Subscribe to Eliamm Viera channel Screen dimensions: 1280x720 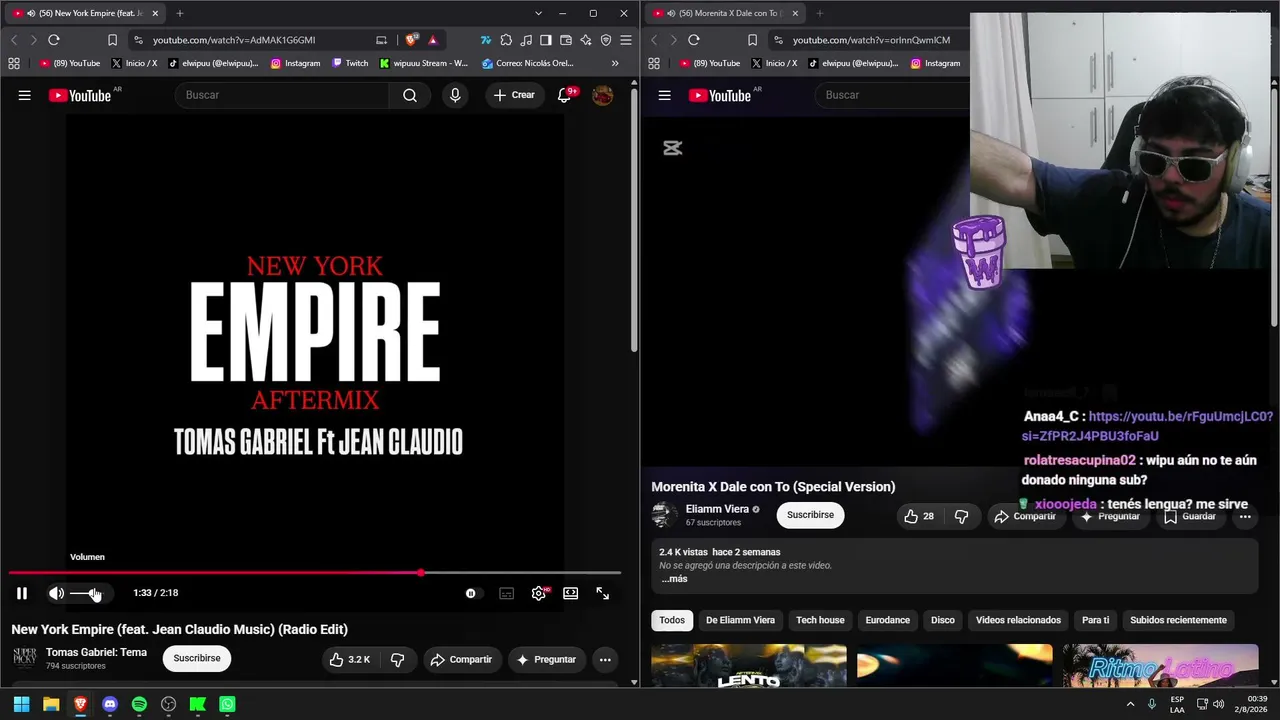click(x=810, y=515)
